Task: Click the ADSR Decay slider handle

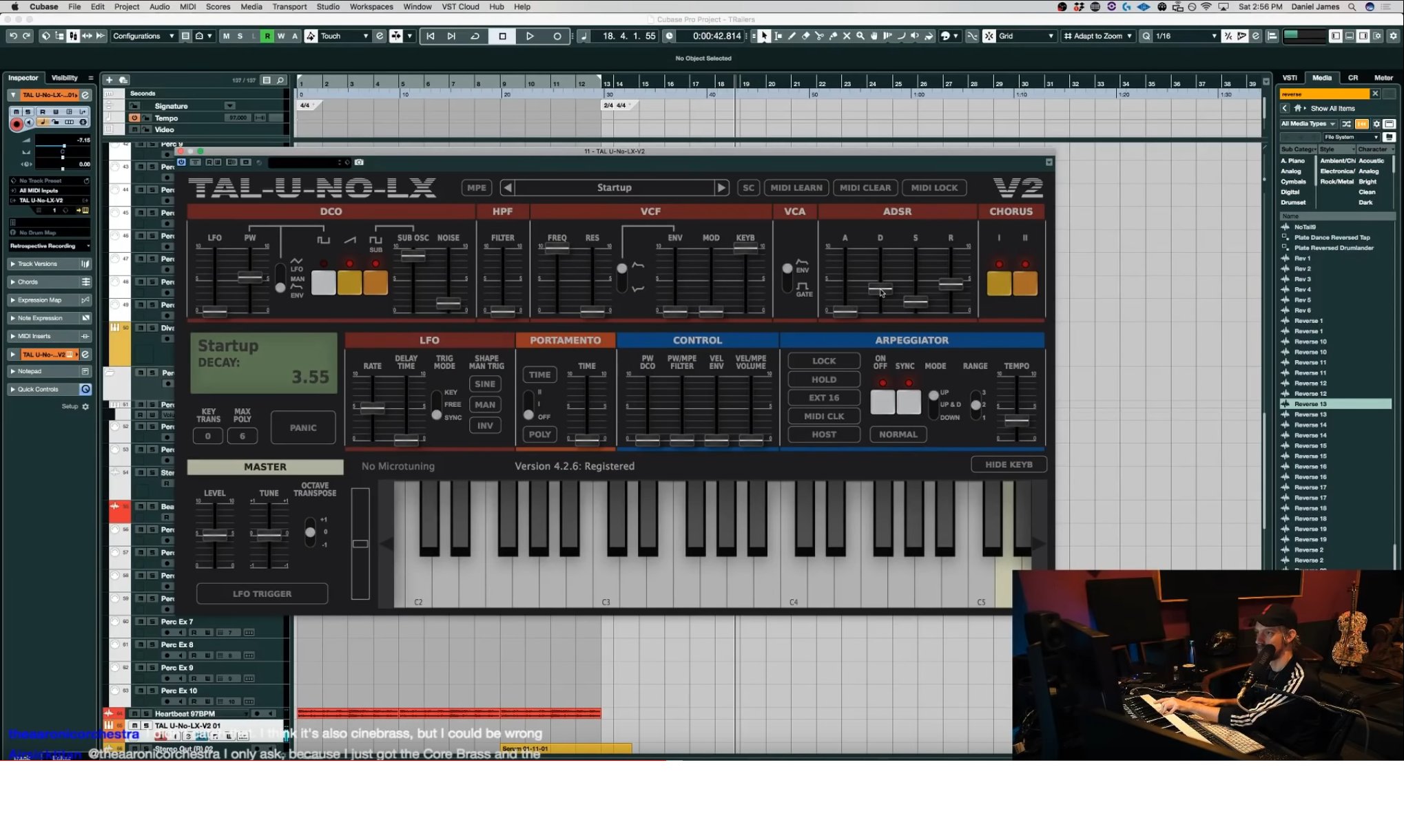Action: tap(880, 288)
